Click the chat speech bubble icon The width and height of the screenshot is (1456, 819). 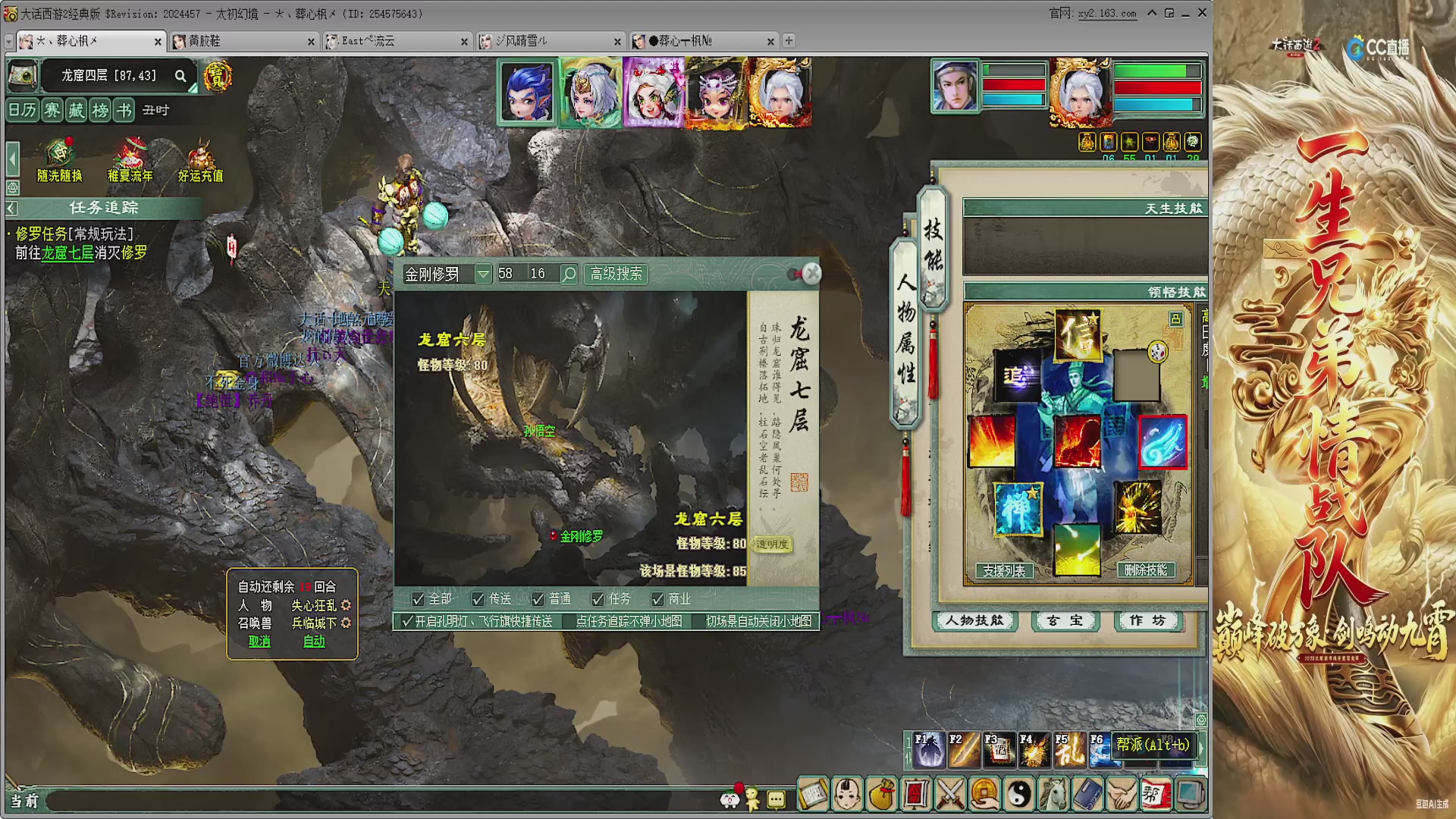pos(776,799)
